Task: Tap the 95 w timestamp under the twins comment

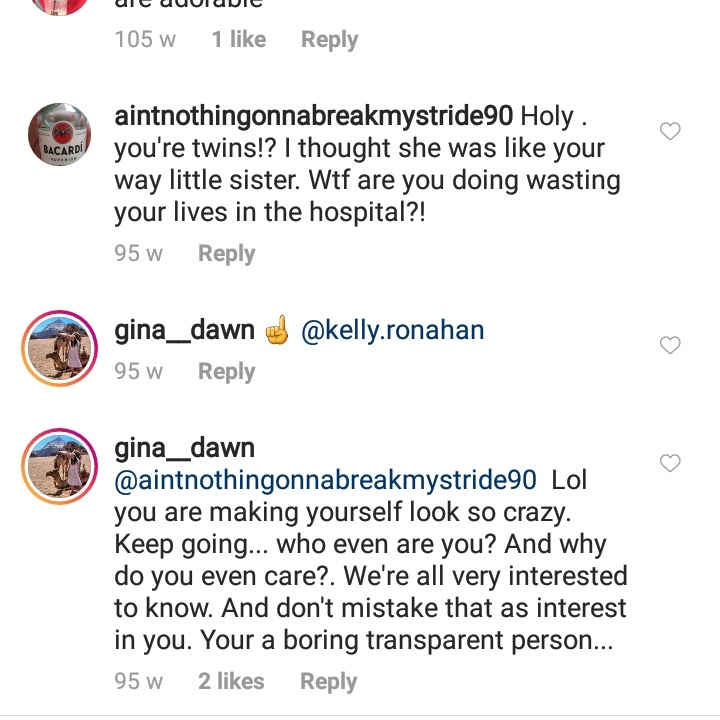Action: coord(138,253)
